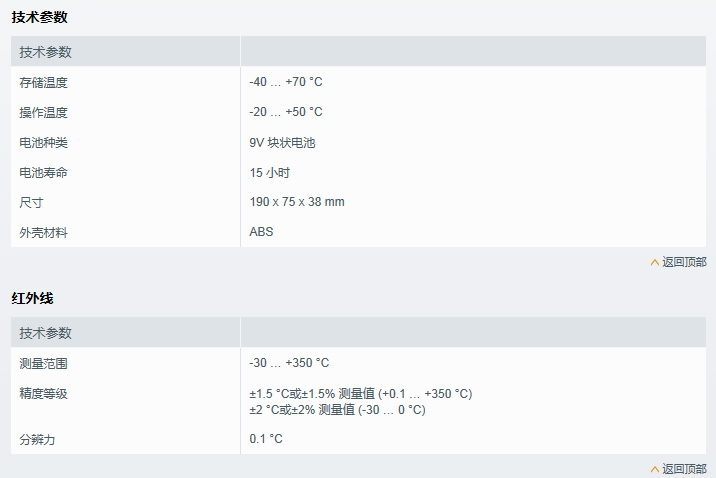Click the 电池种类 row label
This screenshot has width=716, height=478.
(44, 142)
